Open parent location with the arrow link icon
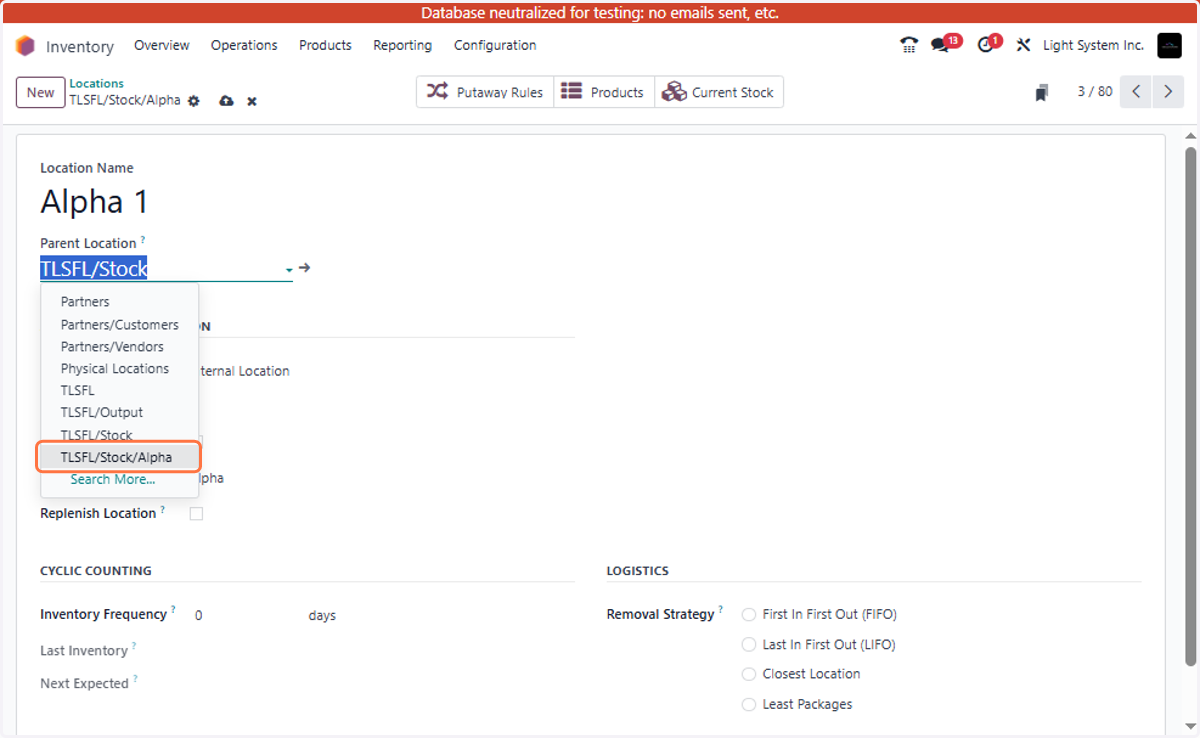Viewport: 1200px width, 738px height. coord(305,268)
